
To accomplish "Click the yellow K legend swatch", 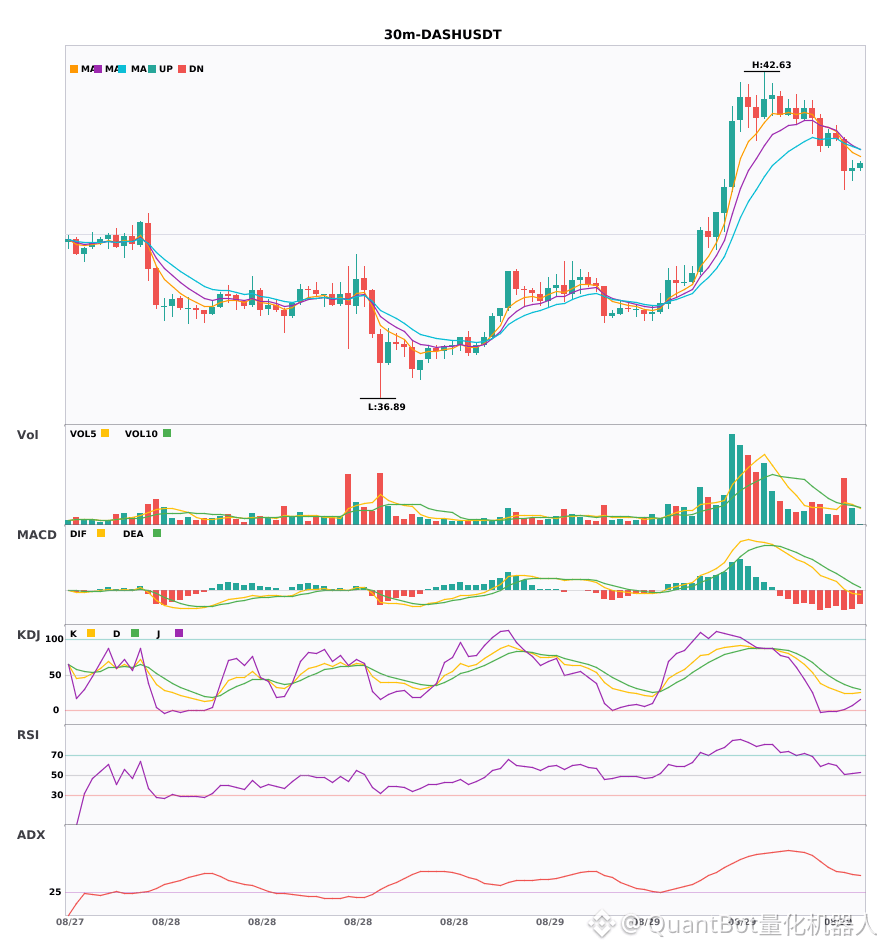I will pyautogui.click(x=91, y=633).
